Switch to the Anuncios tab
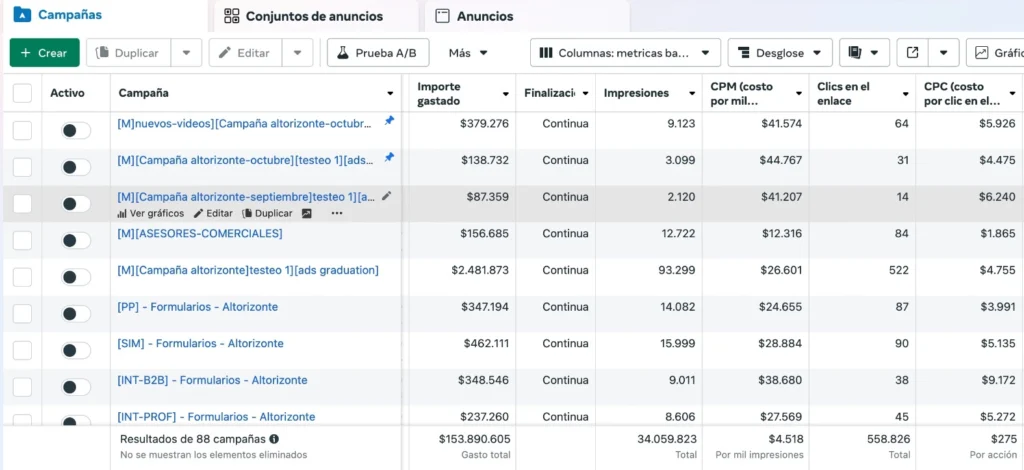This screenshot has width=1024, height=470. (x=484, y=16)
